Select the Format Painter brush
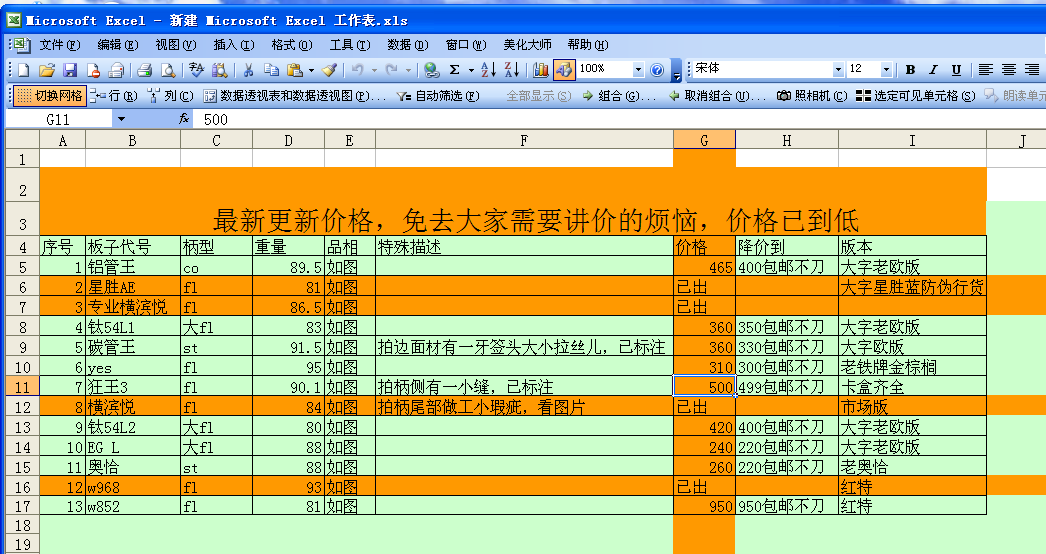This screenshot has width=1046, height=554. pos(329,70)
